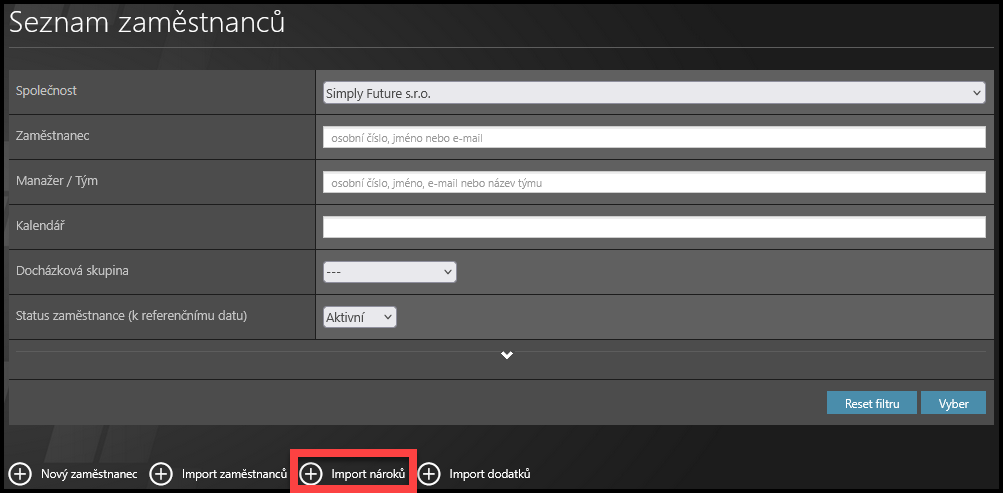Focus the Manažer / Tým input field

(x=654, y=182)
